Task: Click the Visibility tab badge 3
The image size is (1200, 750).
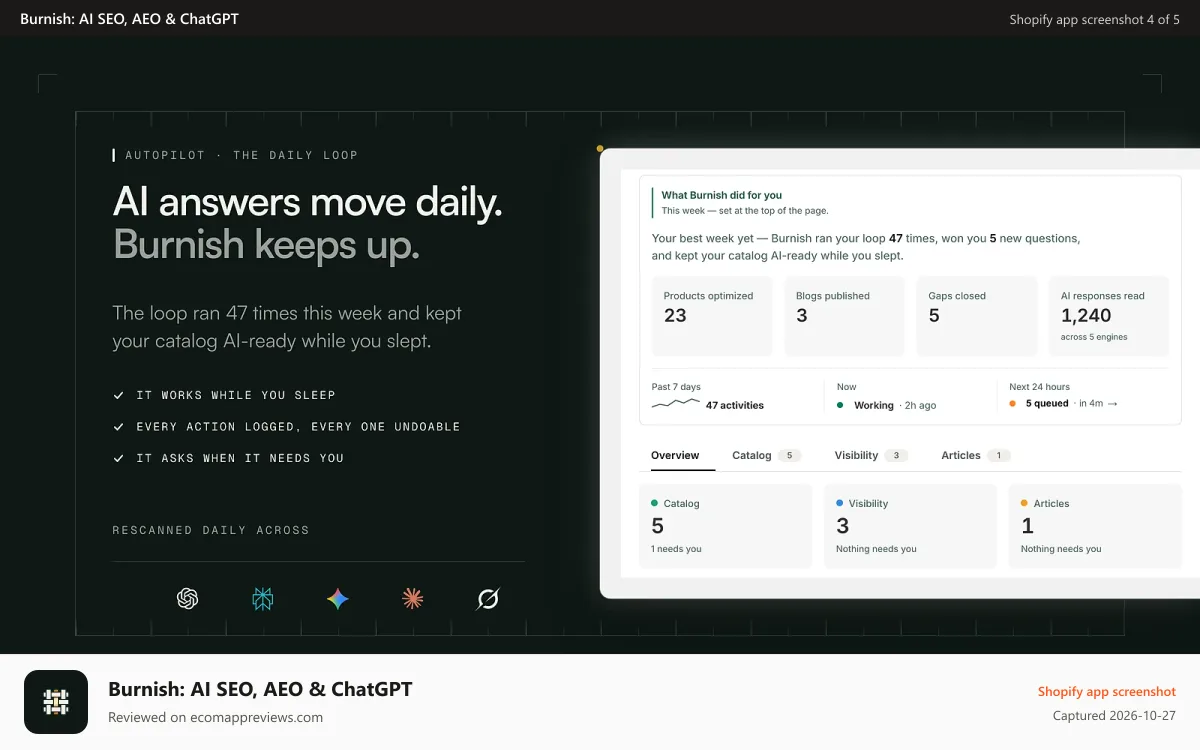Action: click(896, 455)
